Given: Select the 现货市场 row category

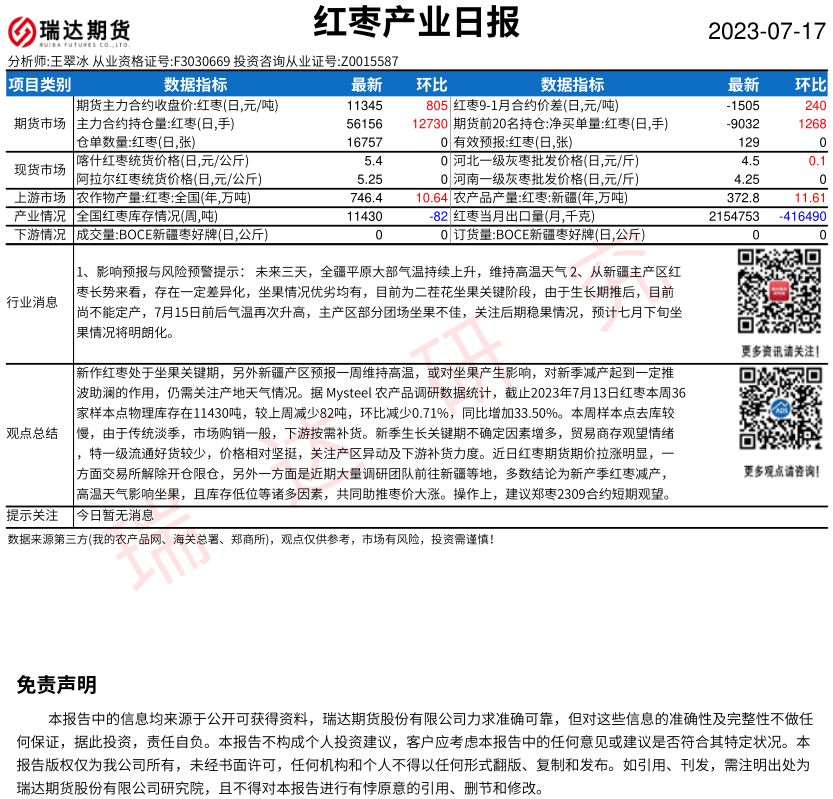Looking at the screenshot, I should (x=40, y=170).
